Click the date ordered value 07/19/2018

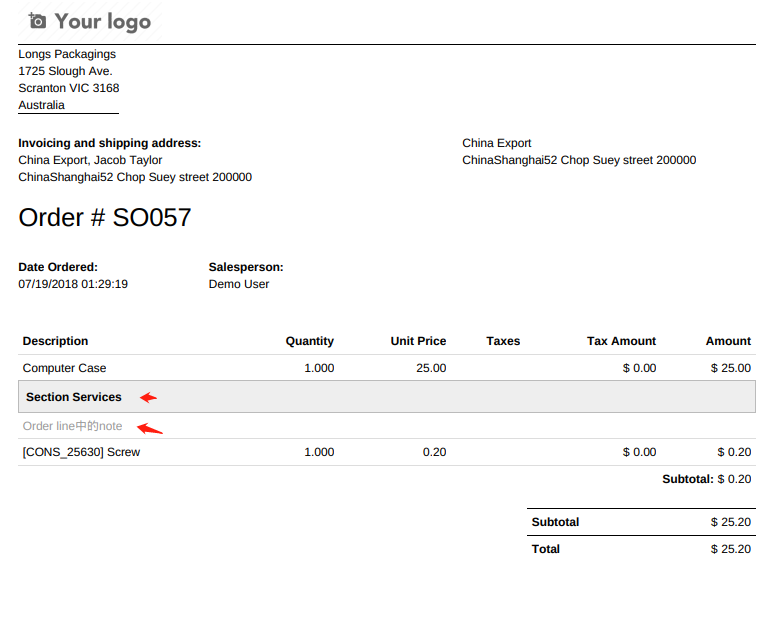point(73,284)
